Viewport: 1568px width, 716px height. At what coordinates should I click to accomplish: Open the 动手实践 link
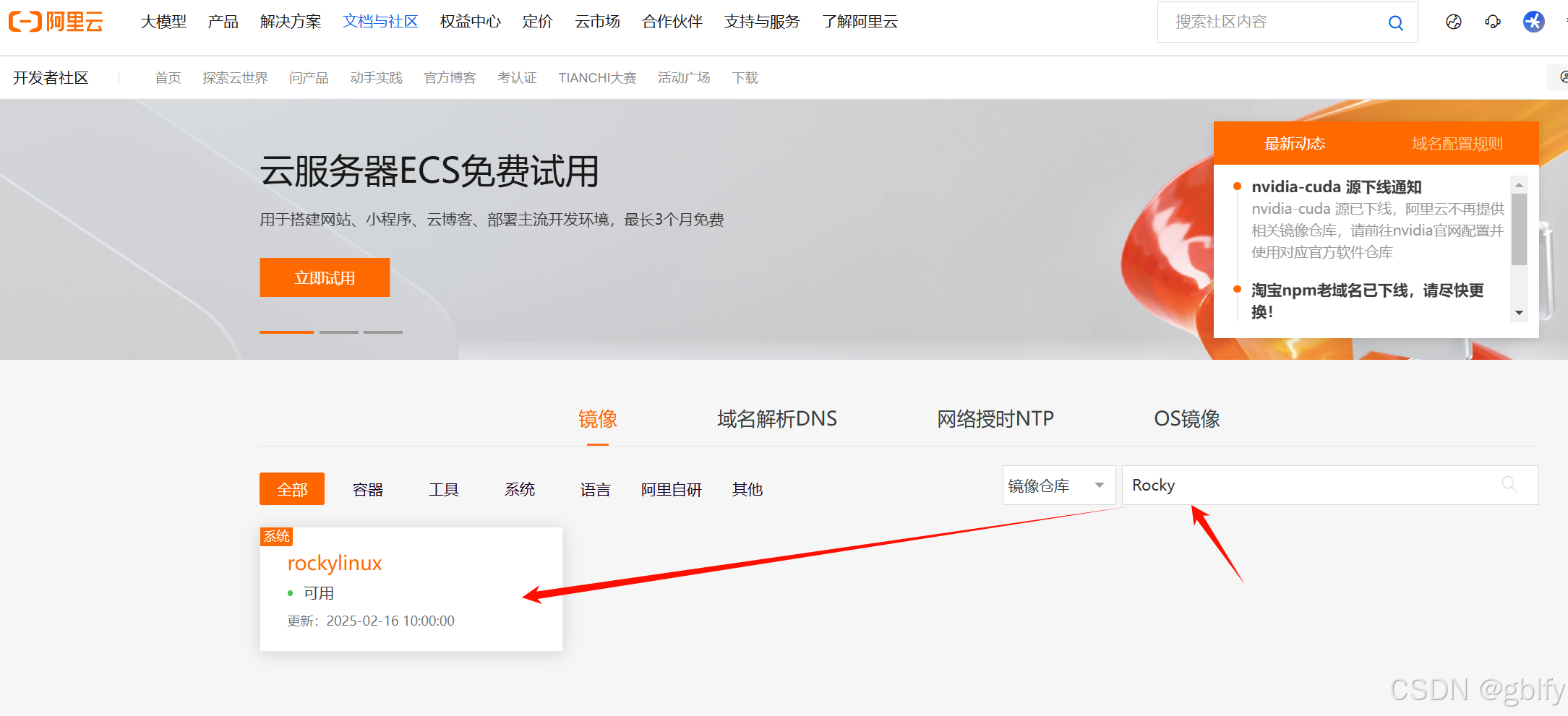tap(376, 77)
